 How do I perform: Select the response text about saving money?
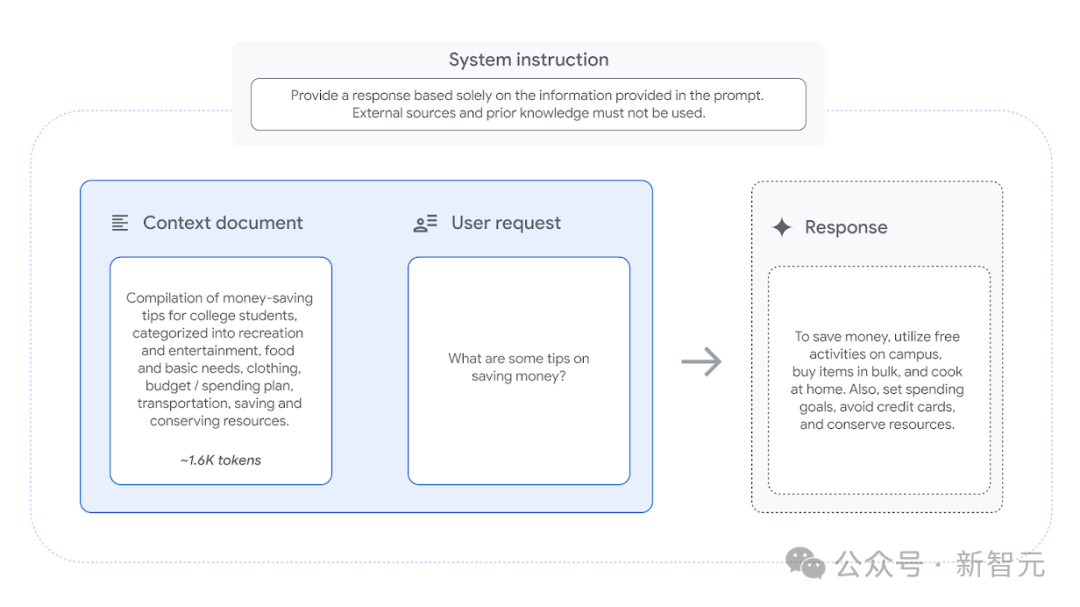pyautogui.click(x=877, y=380)
